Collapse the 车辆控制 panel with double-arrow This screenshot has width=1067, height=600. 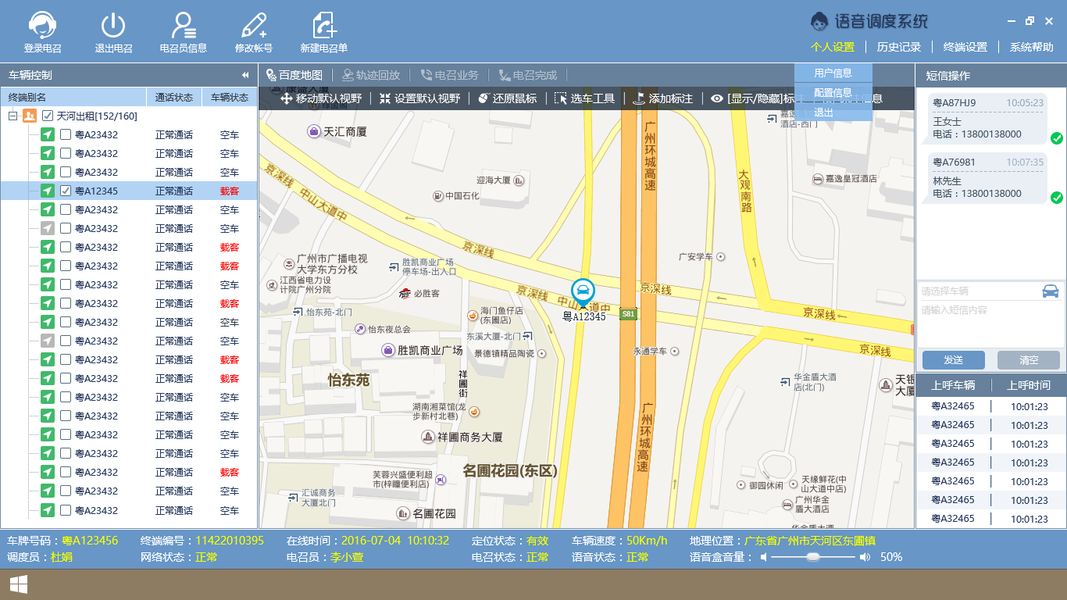point(245,76)
